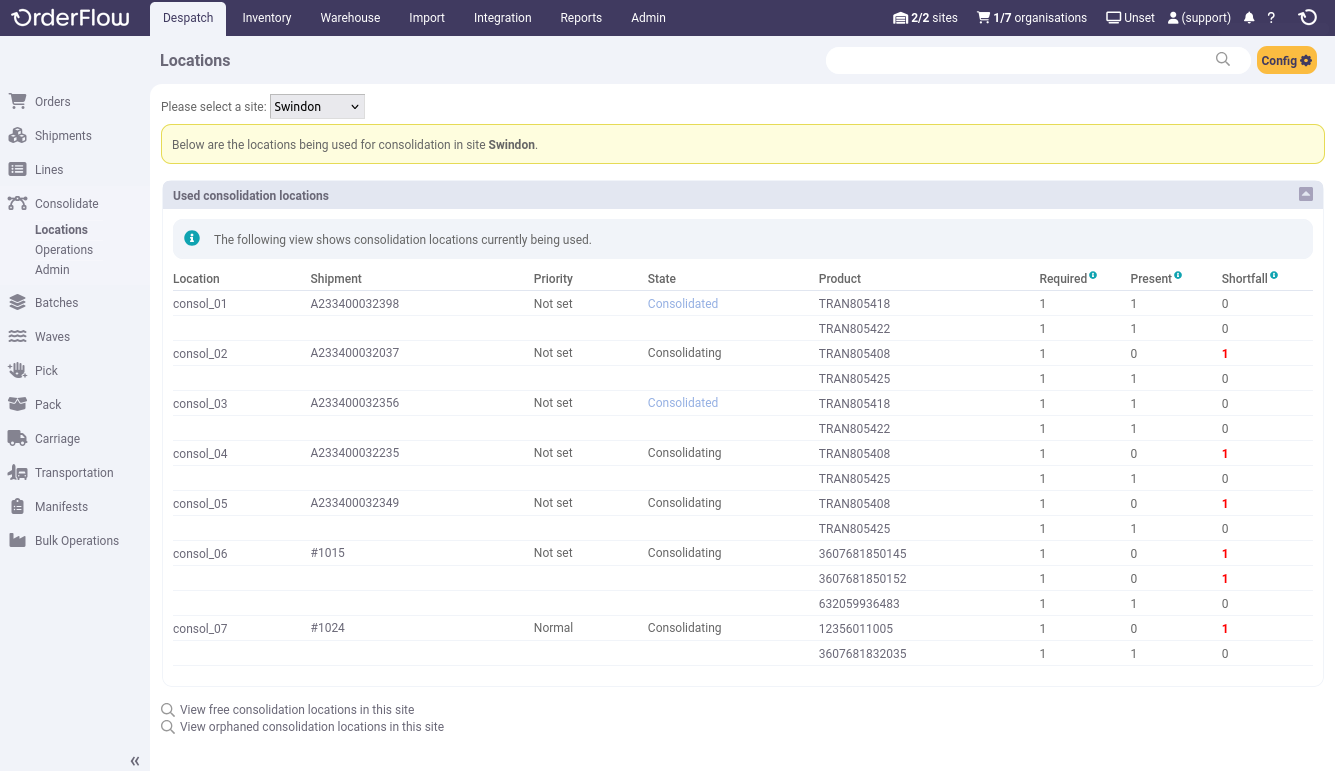Image resolution: width=1335 pixels, height=777 pixels.
Task: Click the sites warehouse icon in header
Action: 900,18
